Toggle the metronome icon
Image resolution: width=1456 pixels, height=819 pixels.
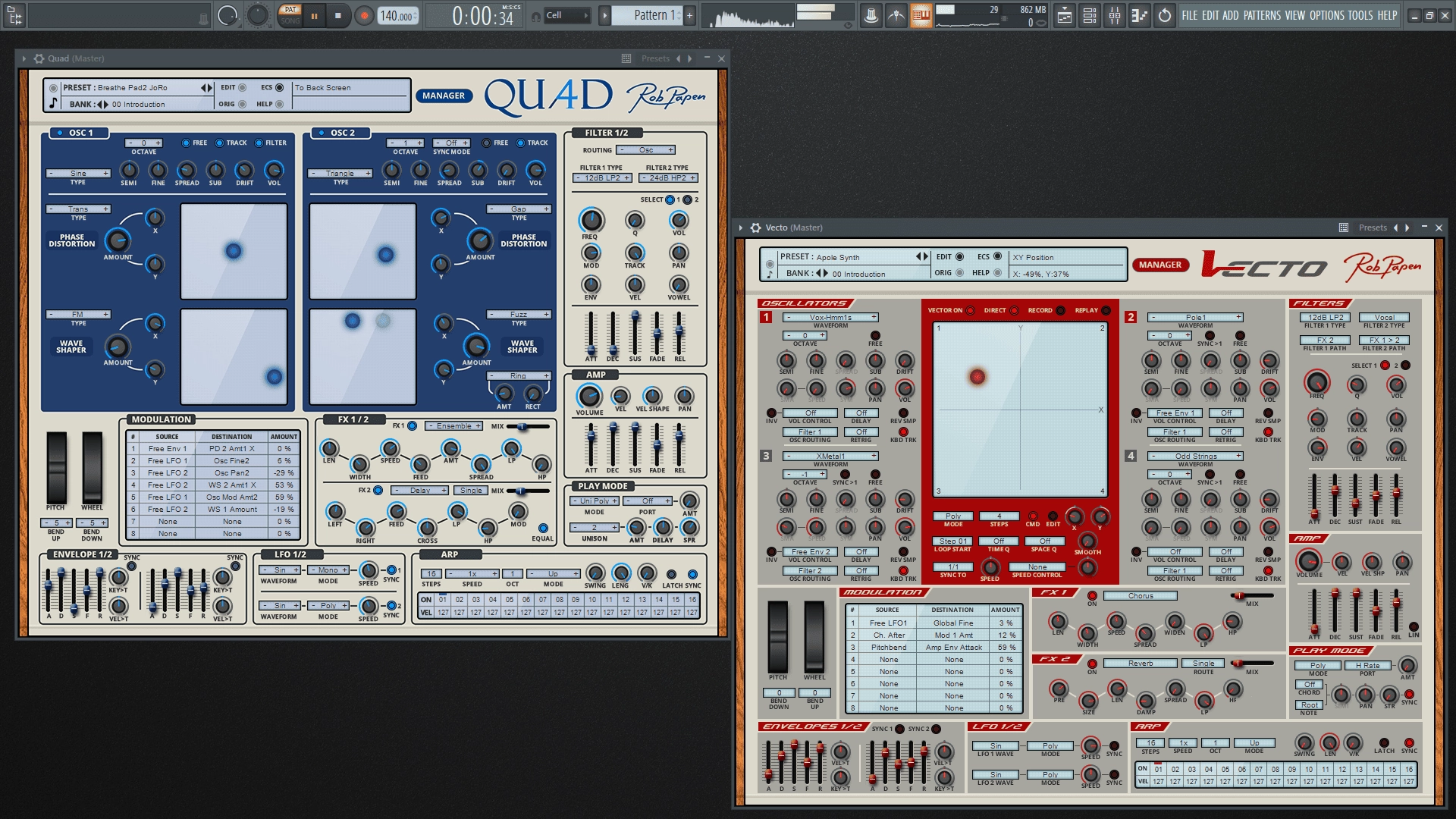pyautogui.click(x=871, y=15)
